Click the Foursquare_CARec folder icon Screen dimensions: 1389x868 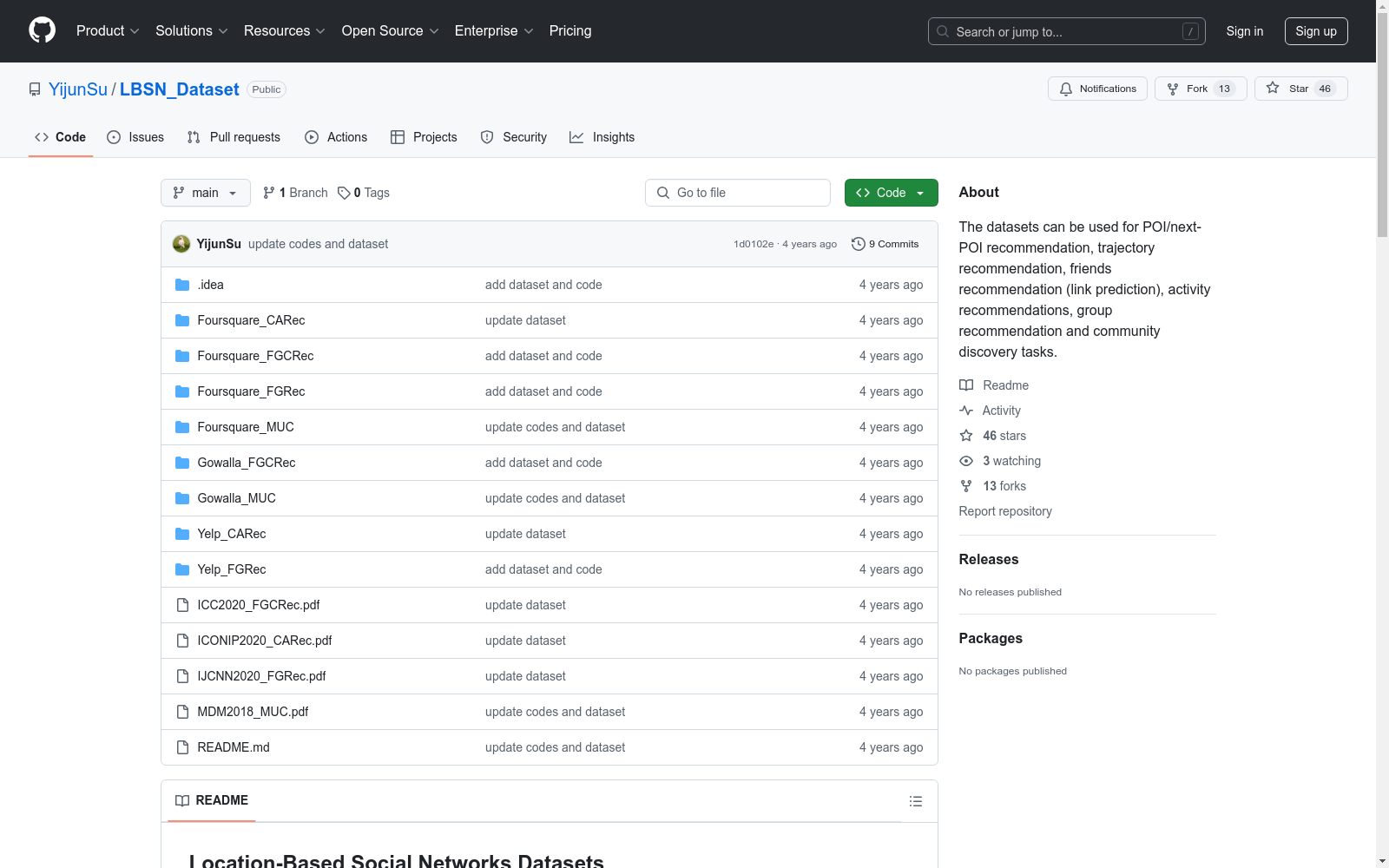(x=182, y=320)
